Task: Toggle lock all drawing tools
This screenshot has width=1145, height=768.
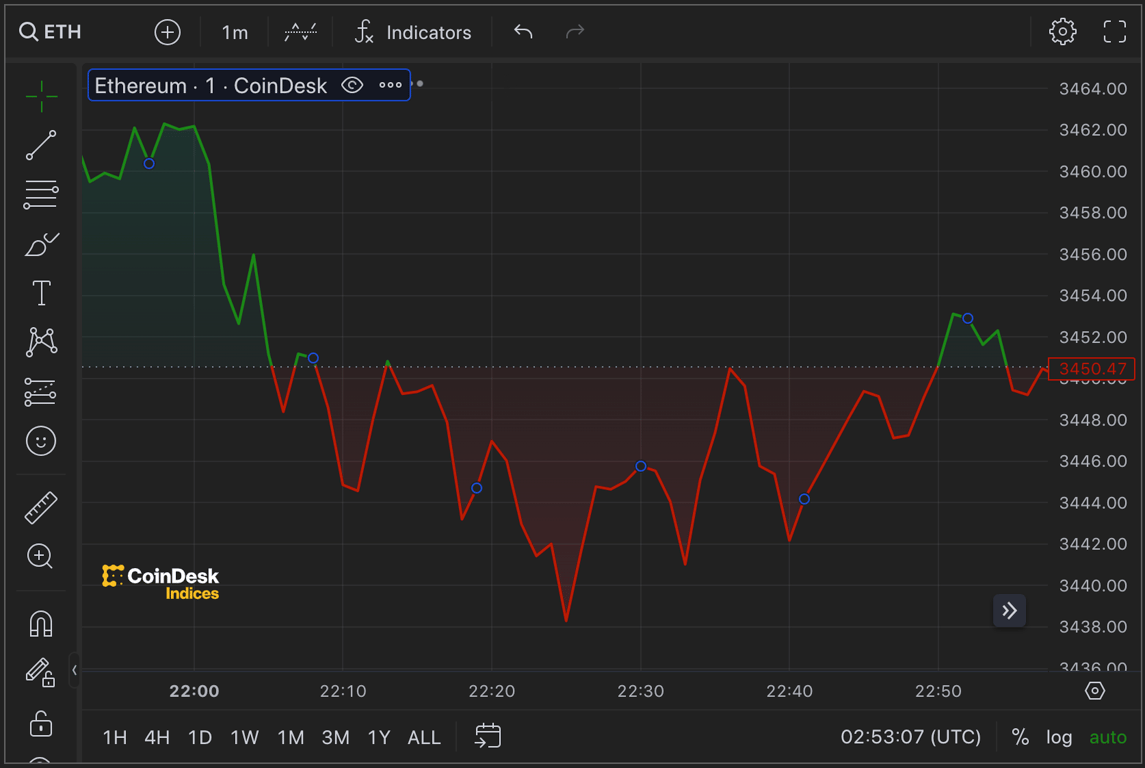Action: pyautogui.click(x=41, y=723)
